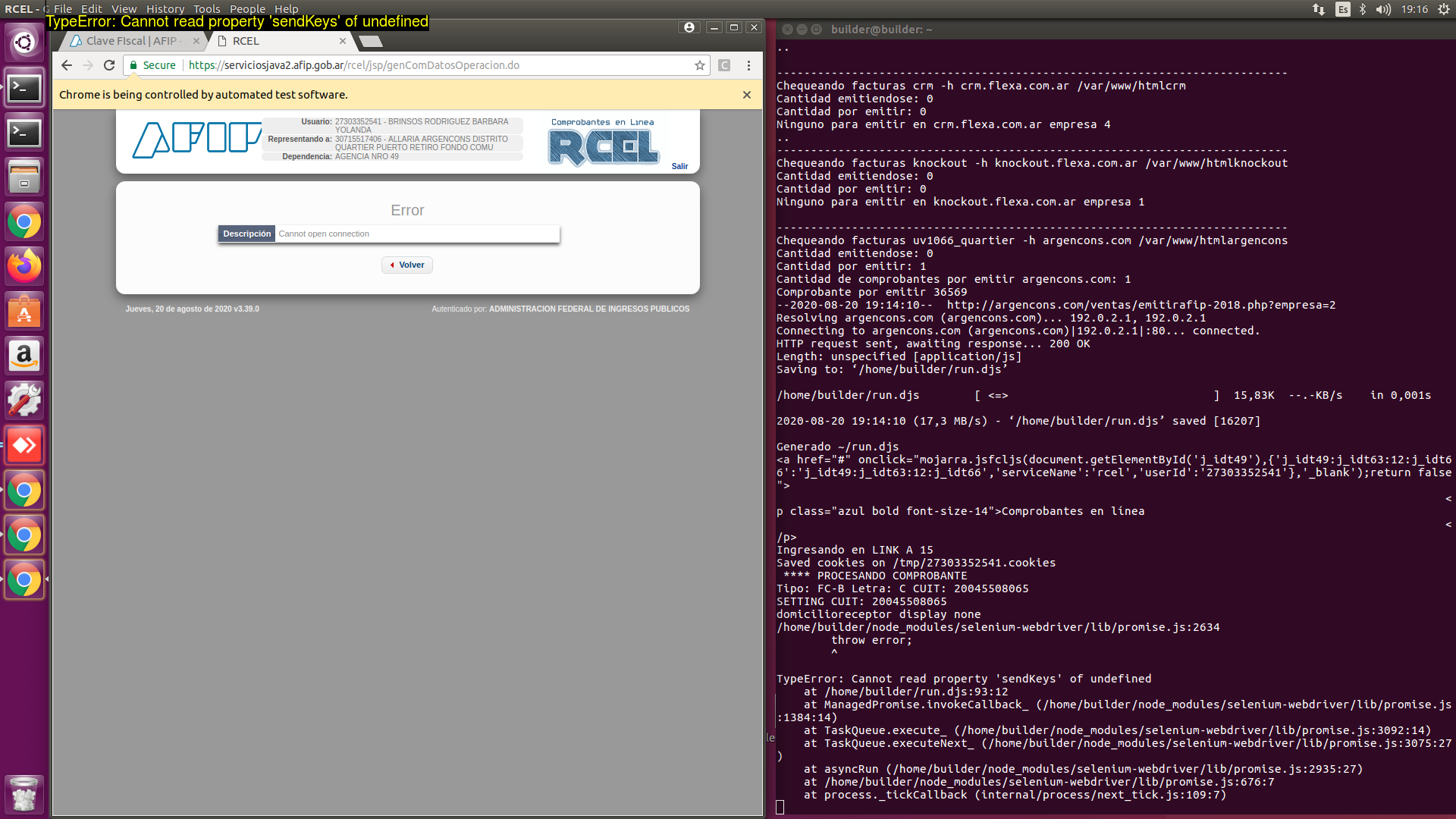Click terminal title builder@builder
This screenshot has height=819, width=1456.
(882, 30)
